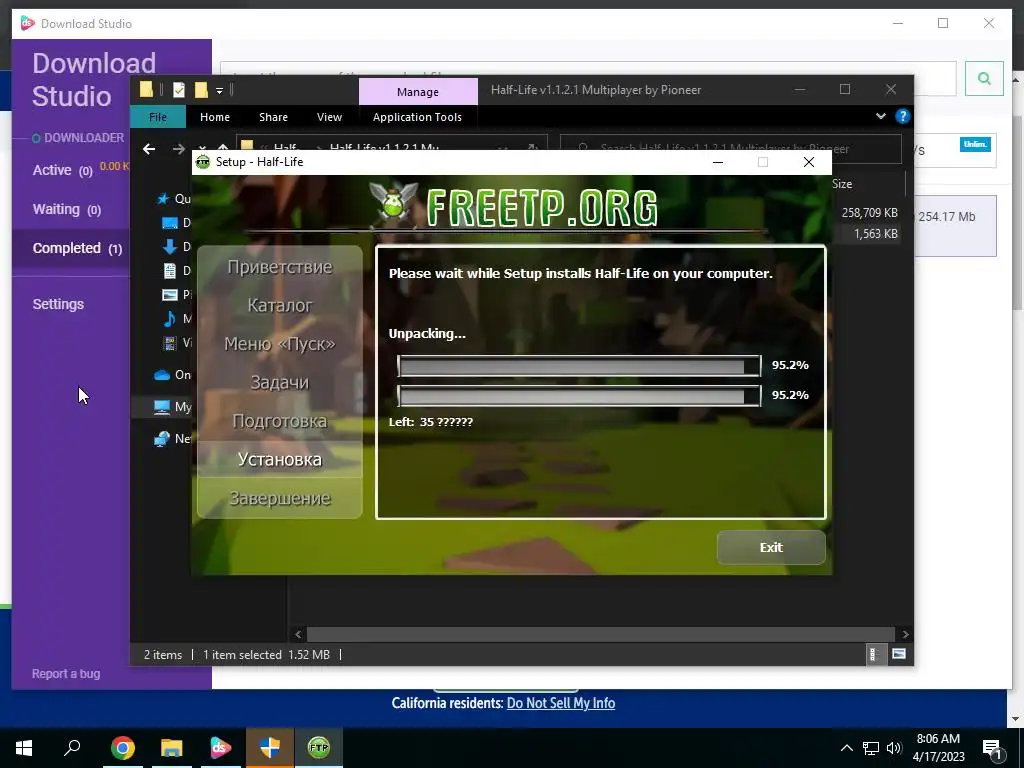This screenshot has height=768, width=1024.
Task: Go back with Explorer back arrow
Action: click(x=149, y=149)
